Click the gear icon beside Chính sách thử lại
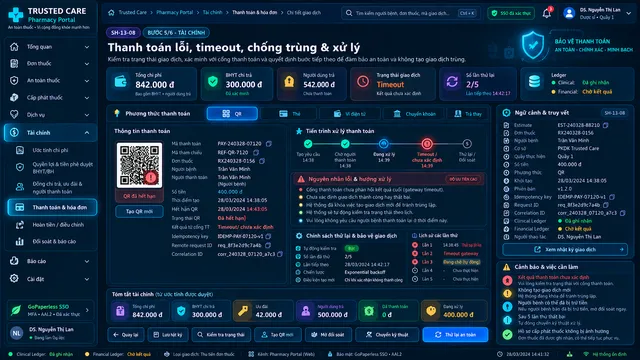This screenshot has height=360, width=640. click(x=299, y=236)
